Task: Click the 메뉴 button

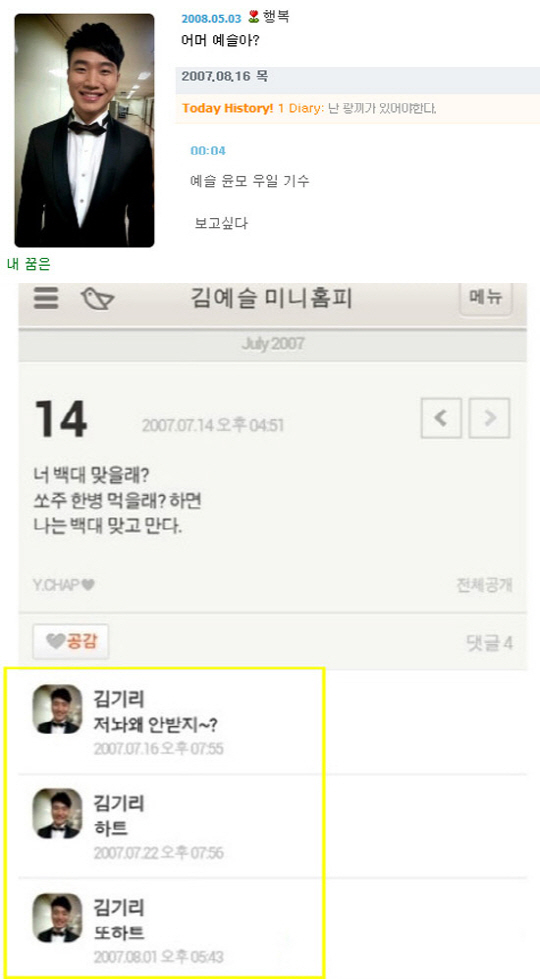Action: coord(486,299)
